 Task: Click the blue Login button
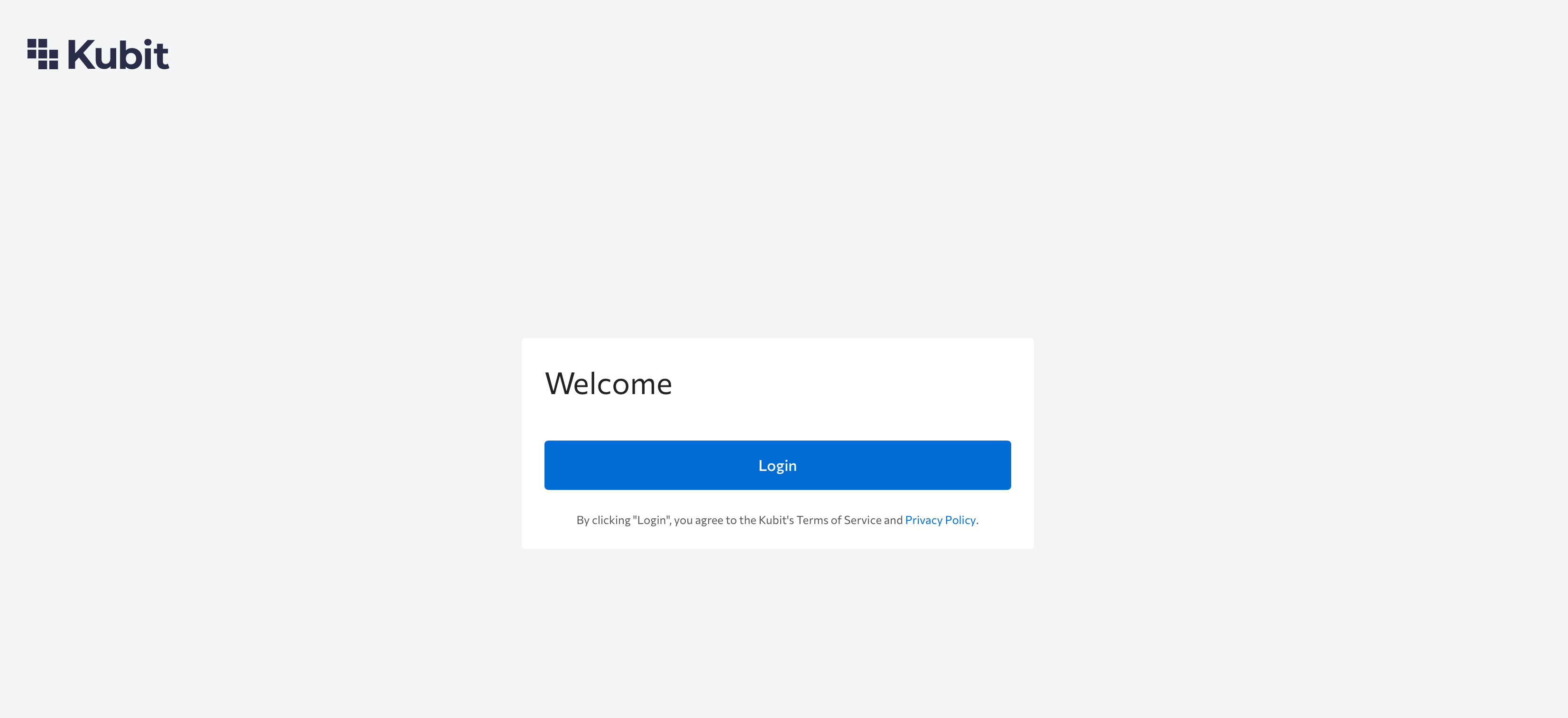[x=777, y=465]
